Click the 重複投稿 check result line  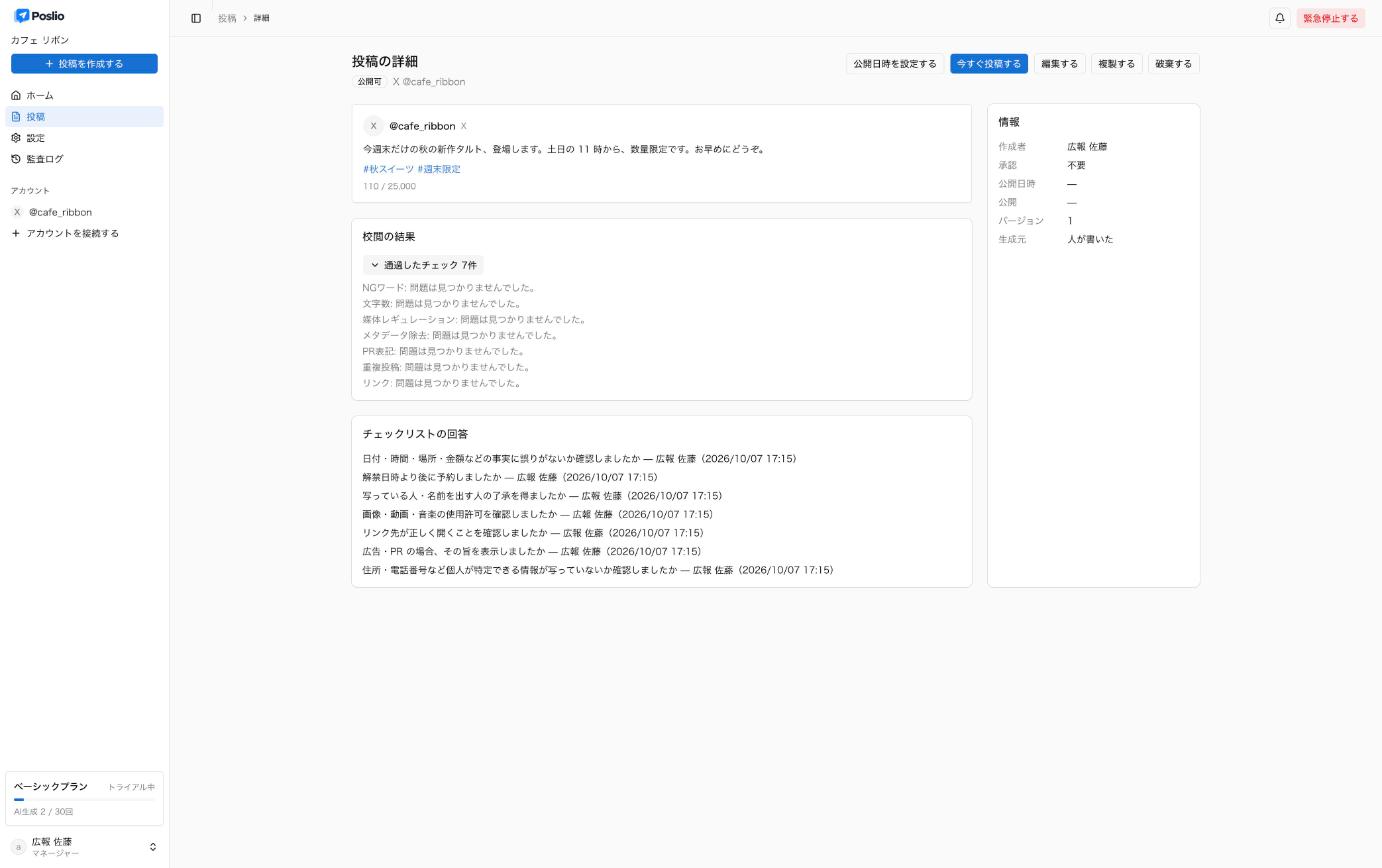(446, 367)
